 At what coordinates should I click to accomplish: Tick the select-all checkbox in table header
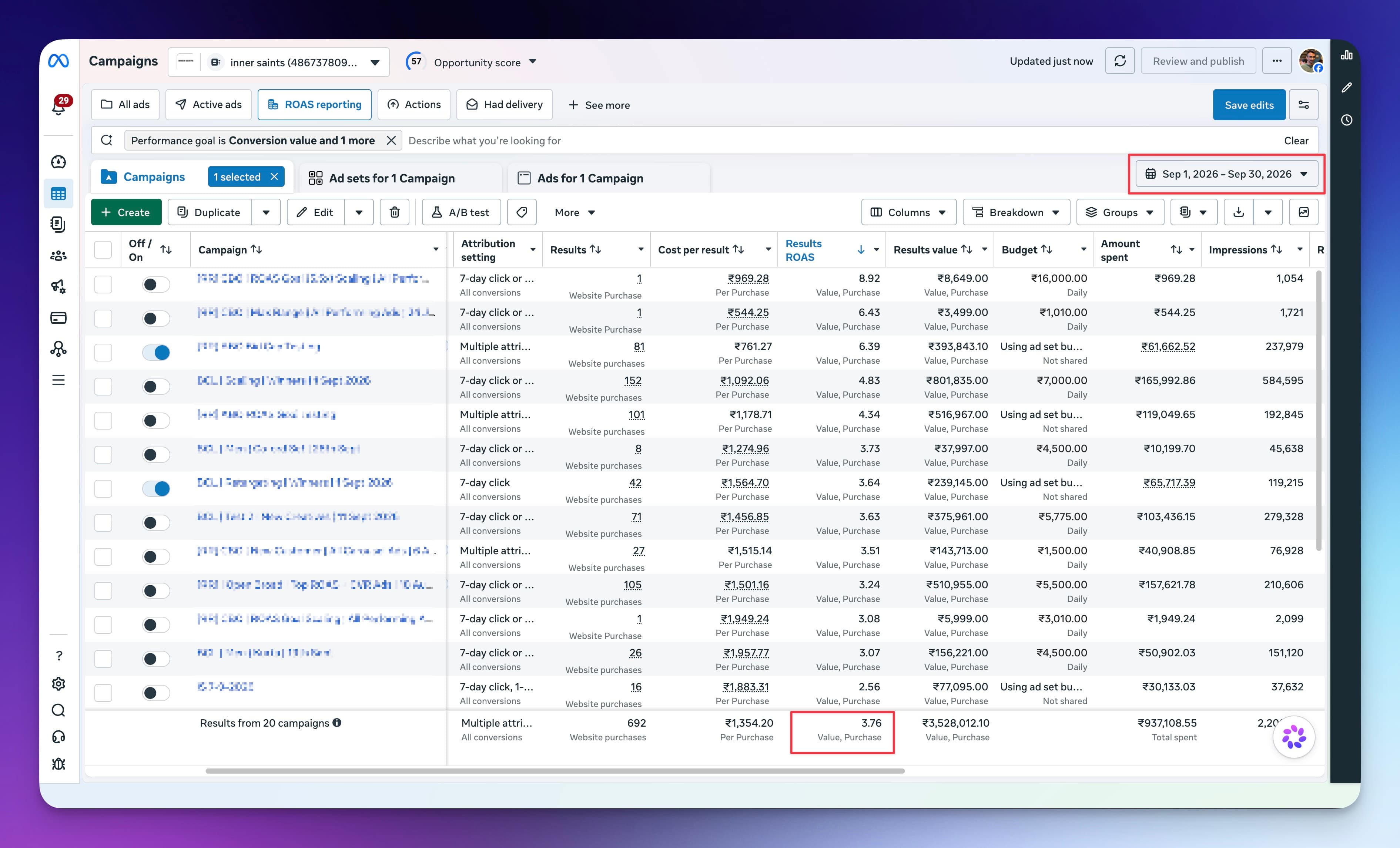pos(103,249)
